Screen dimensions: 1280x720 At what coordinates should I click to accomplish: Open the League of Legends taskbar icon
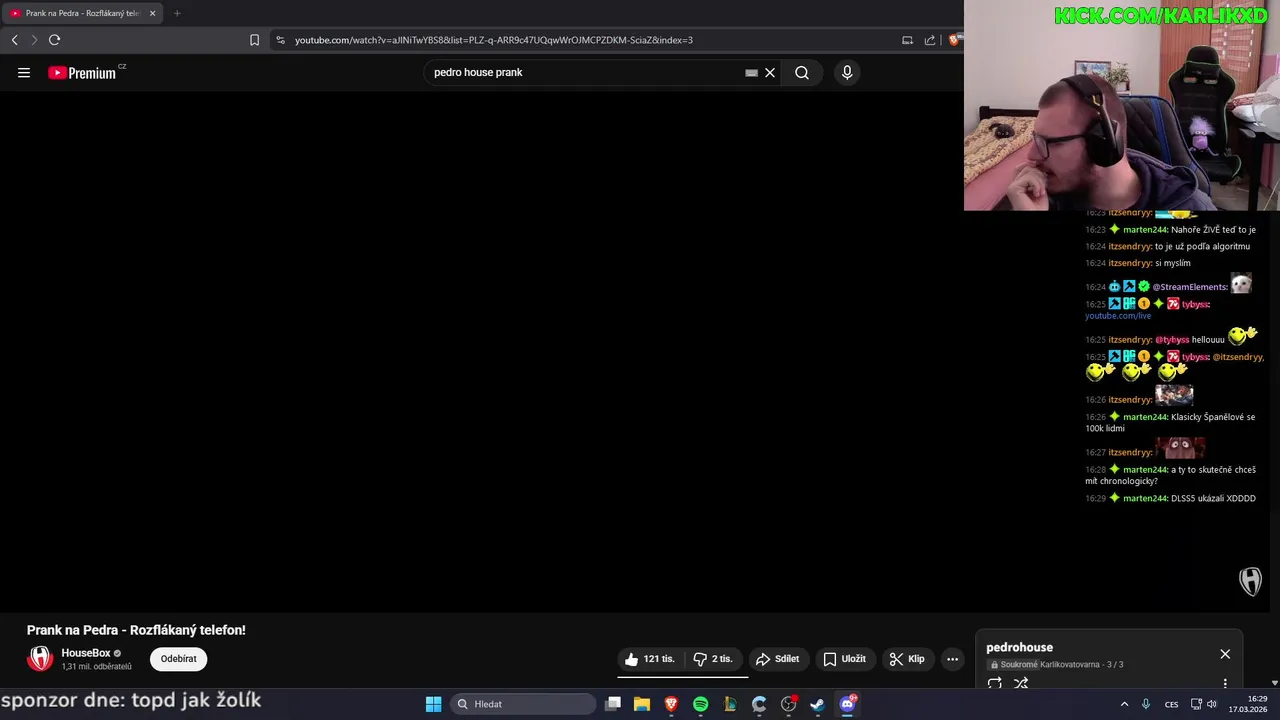tap(730, 704)
